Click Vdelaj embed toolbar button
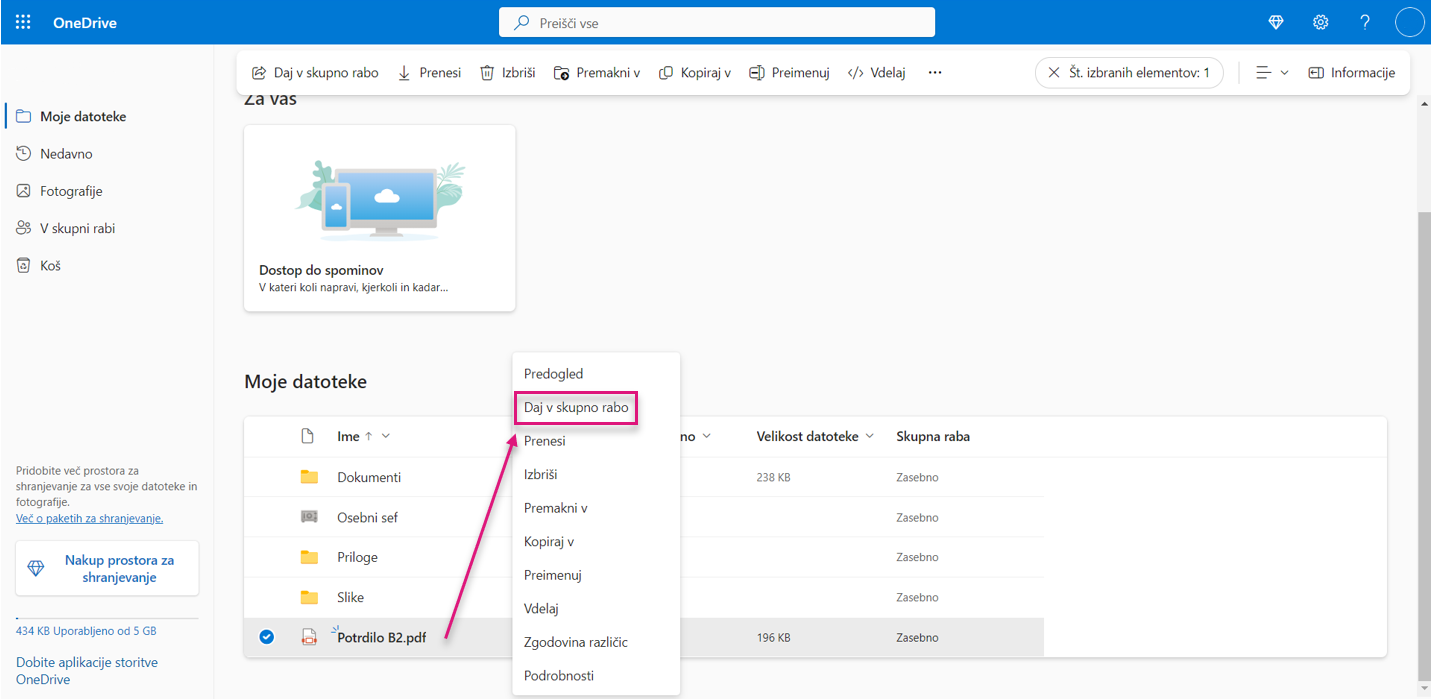 (876, 72)
